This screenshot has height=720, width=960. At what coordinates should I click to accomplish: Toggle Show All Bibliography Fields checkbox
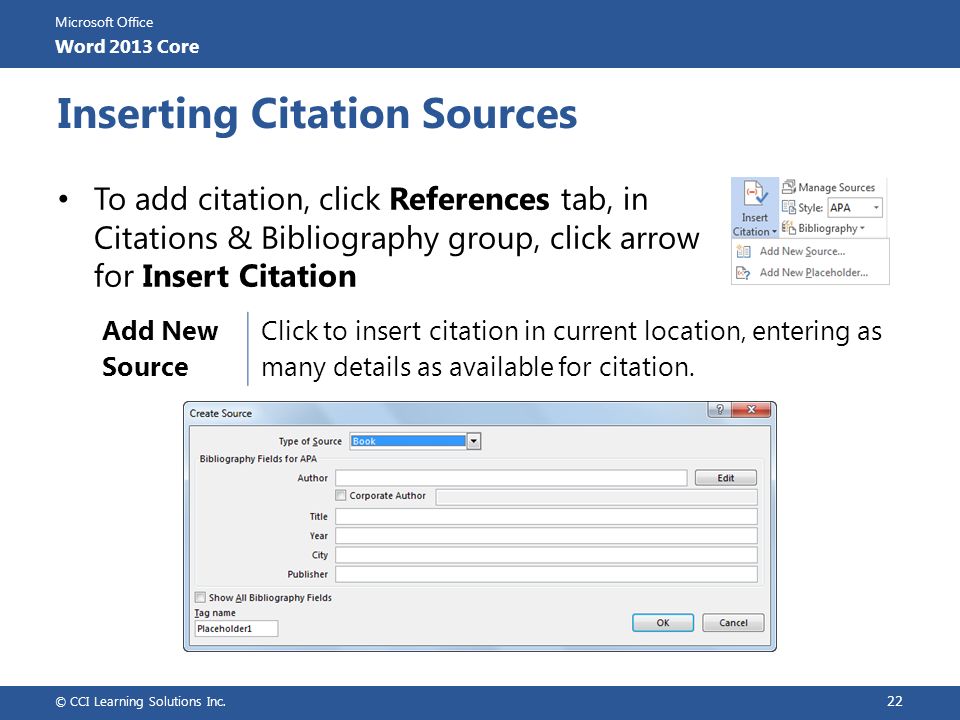tap(200, 597)
